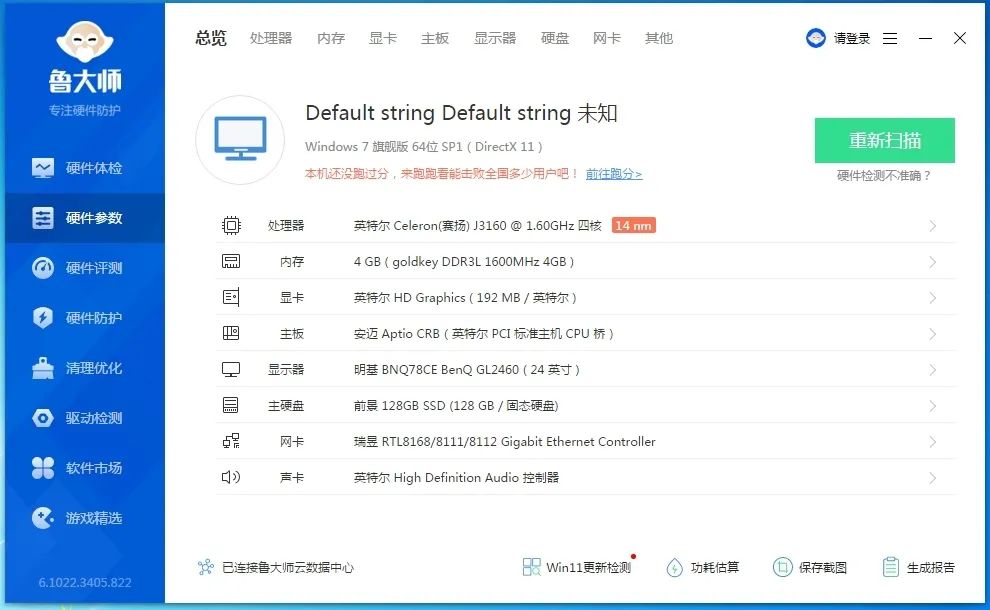Click the 鲁大师 logo avatar
Image resolution: width=990 pixels, height=610 pixels.
click(x=85, y=41)
